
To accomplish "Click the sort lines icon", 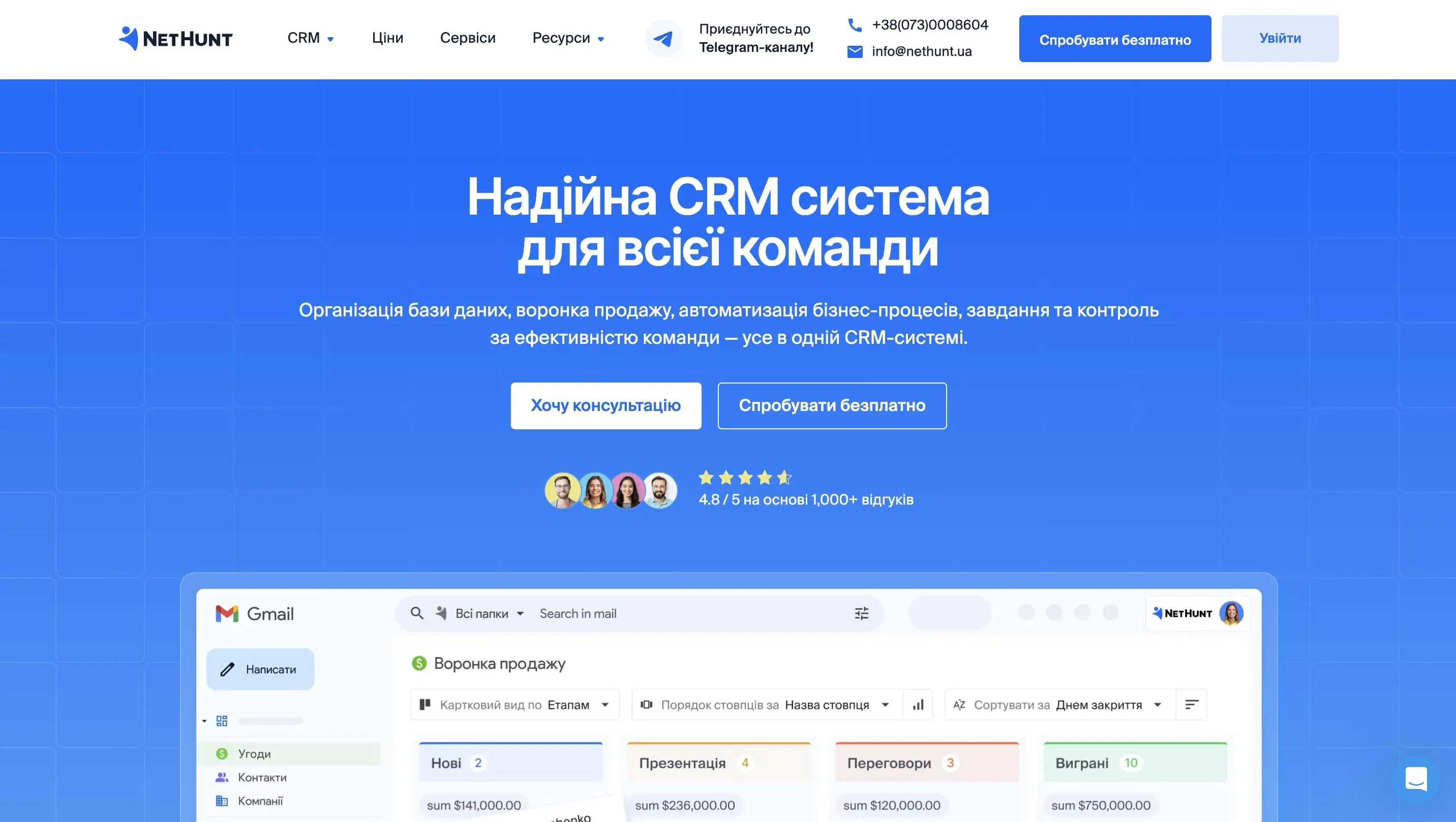I will coord(1192,704).
